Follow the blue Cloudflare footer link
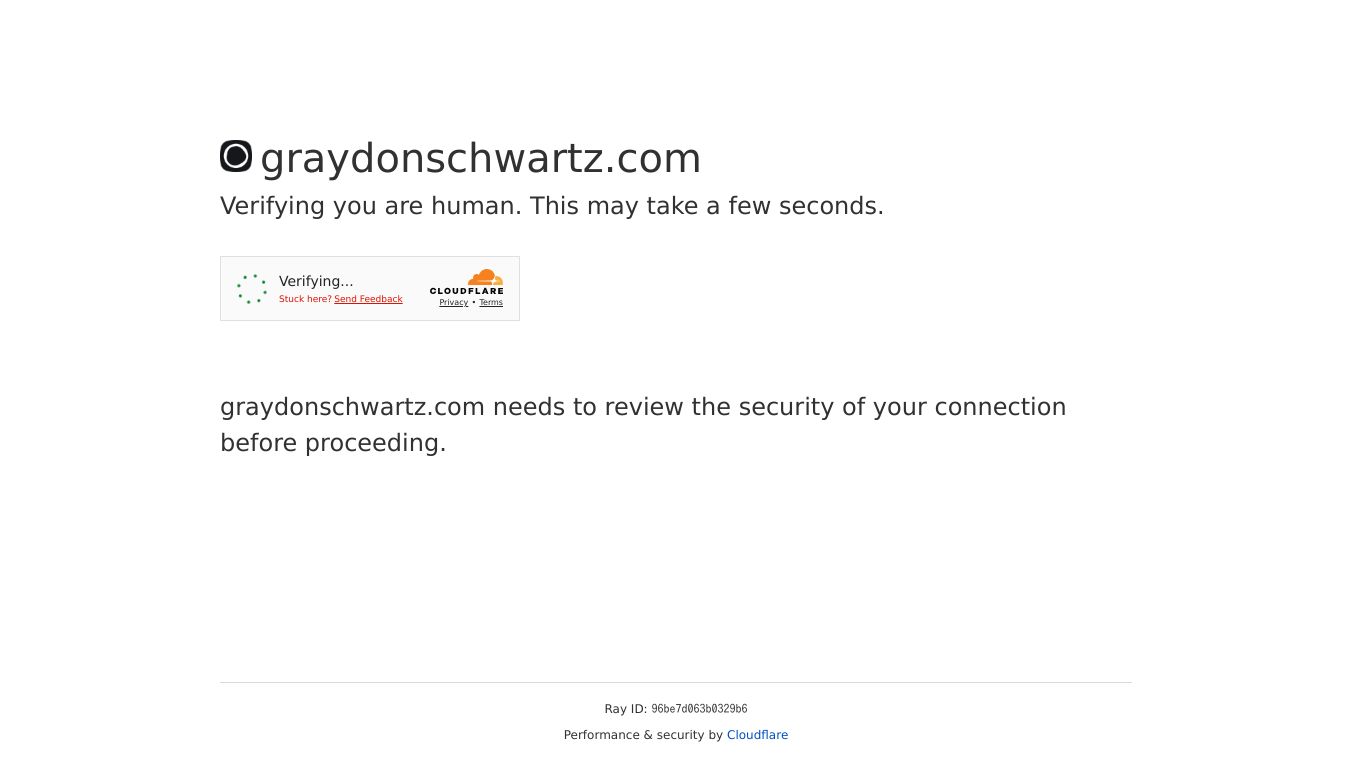This screenshot has height=760, width=1352. click(x=757, y=735)
